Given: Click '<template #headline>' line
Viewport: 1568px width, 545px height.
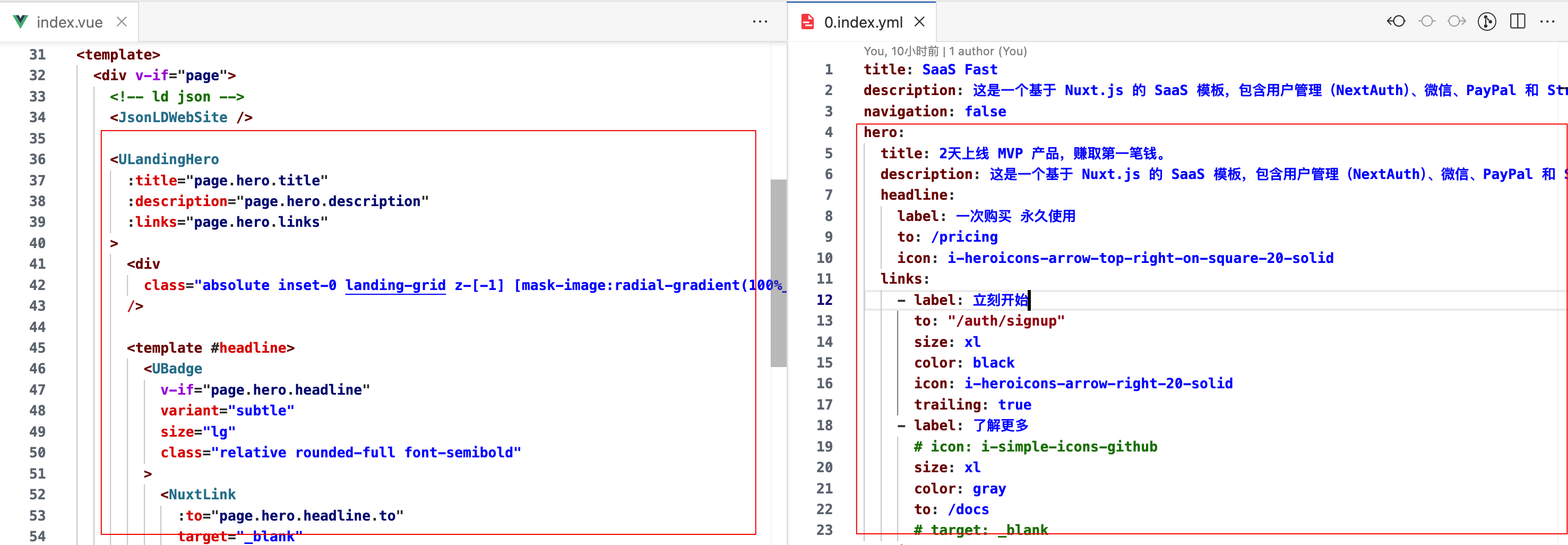Looking at the screenshot, I should (211, 348).
